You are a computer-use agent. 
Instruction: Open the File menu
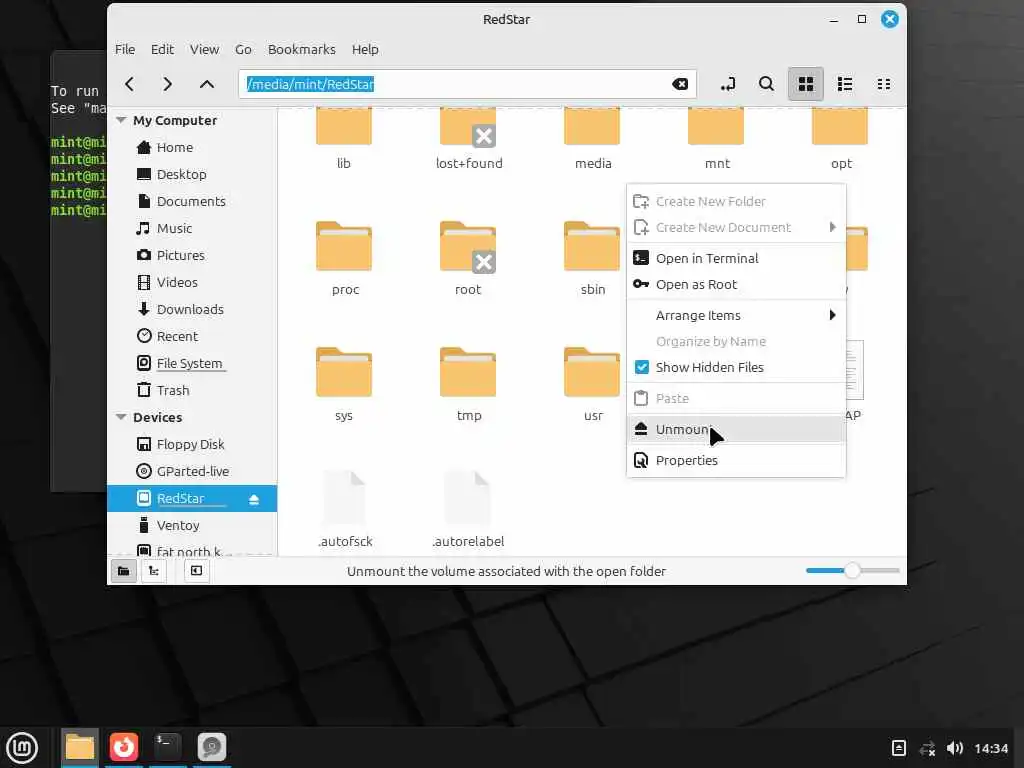(125, 50)
